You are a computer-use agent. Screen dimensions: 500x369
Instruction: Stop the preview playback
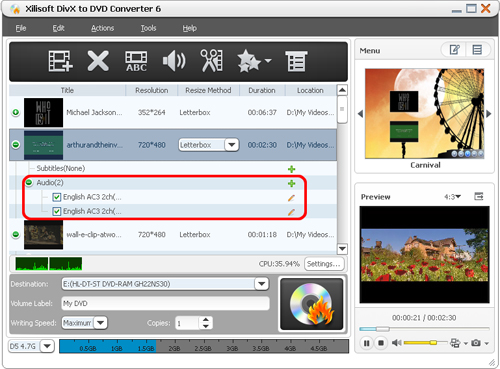pyautogui.click(x=381, y=343)
